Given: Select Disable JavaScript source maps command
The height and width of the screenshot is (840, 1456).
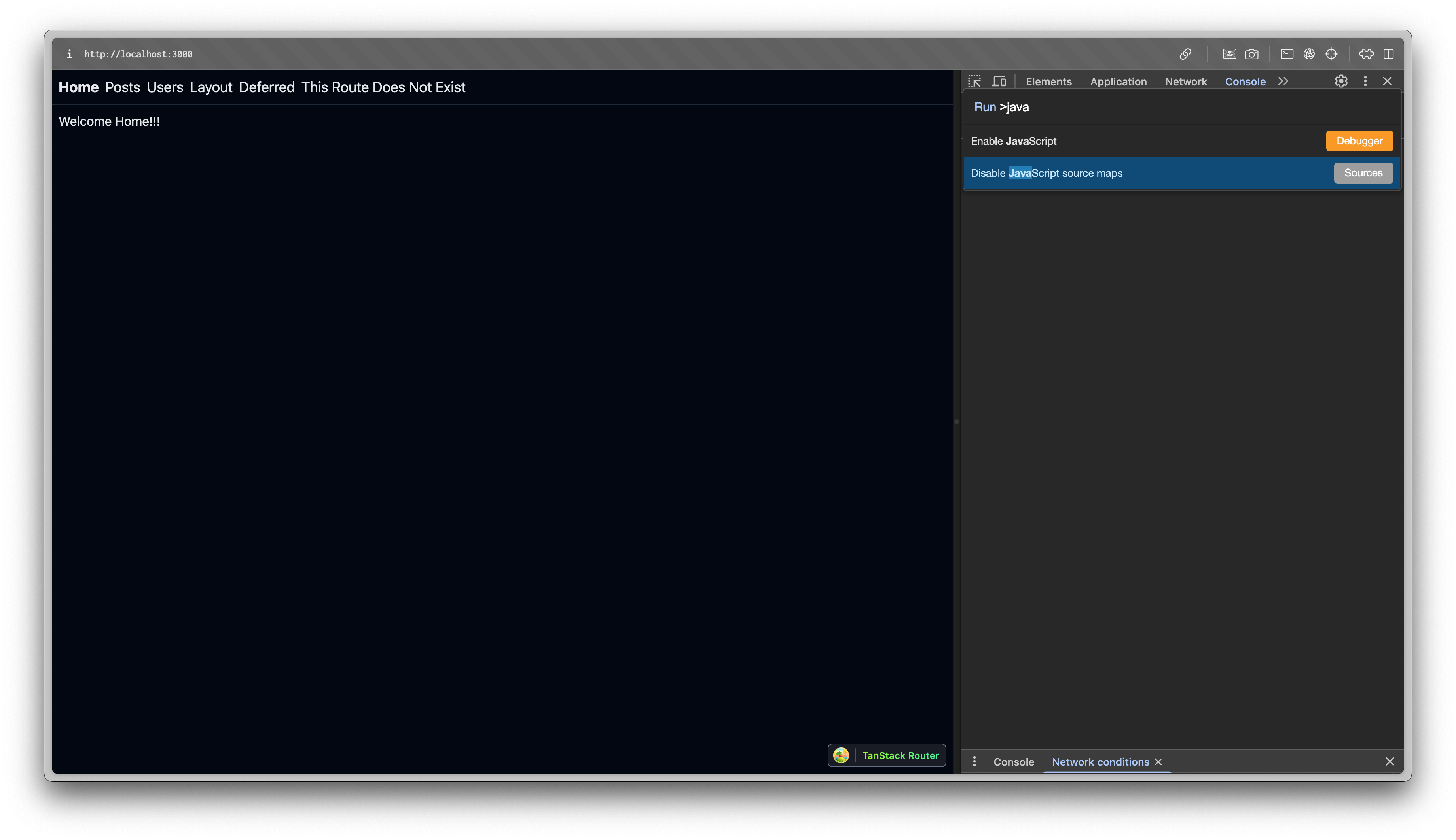Looking at the screenshot, I should click(x=1181, y=172).
